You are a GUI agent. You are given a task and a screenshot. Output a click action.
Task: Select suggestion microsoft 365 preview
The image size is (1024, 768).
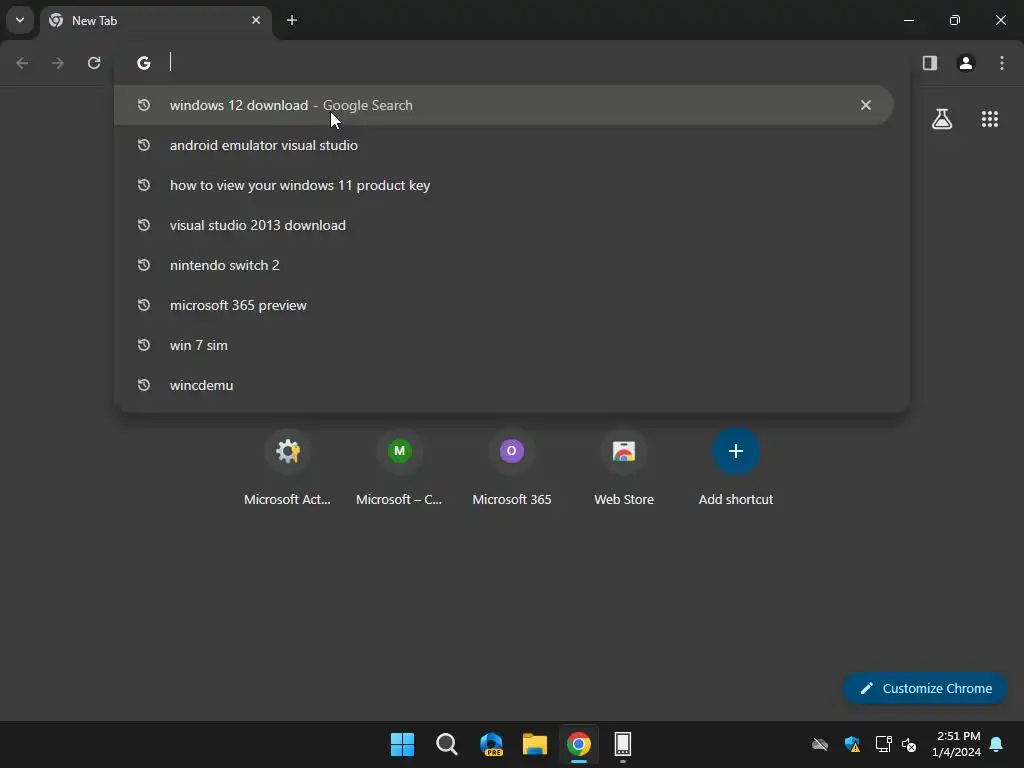[x=504, y=305]
